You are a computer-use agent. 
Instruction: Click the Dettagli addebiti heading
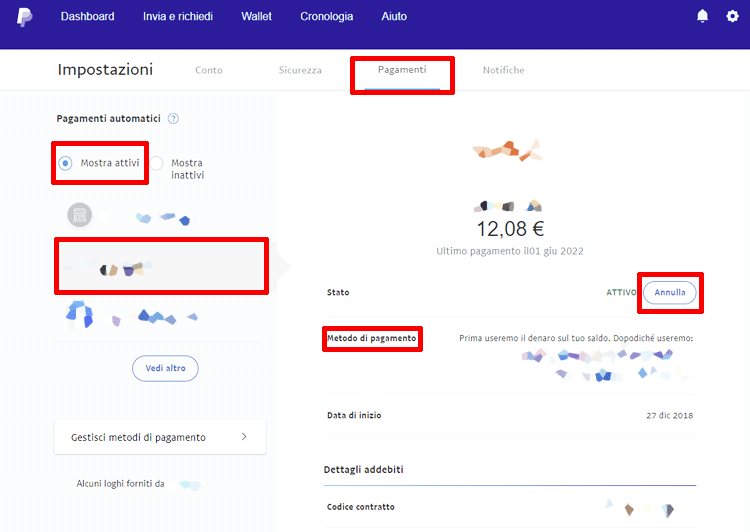pyautogui.click(x=364, y=469)
